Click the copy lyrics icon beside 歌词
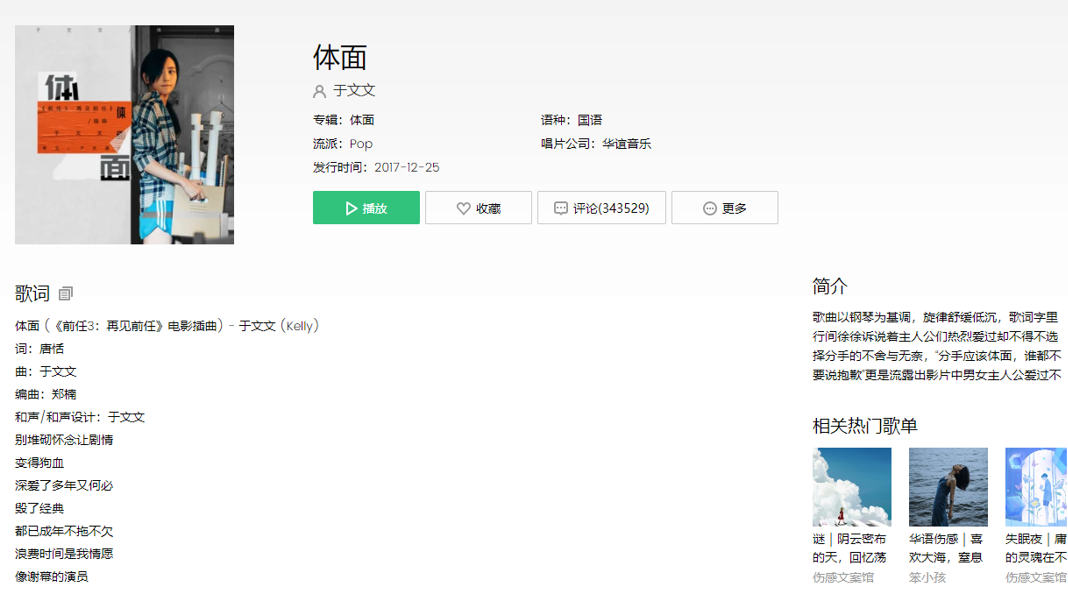 [65, 294]
